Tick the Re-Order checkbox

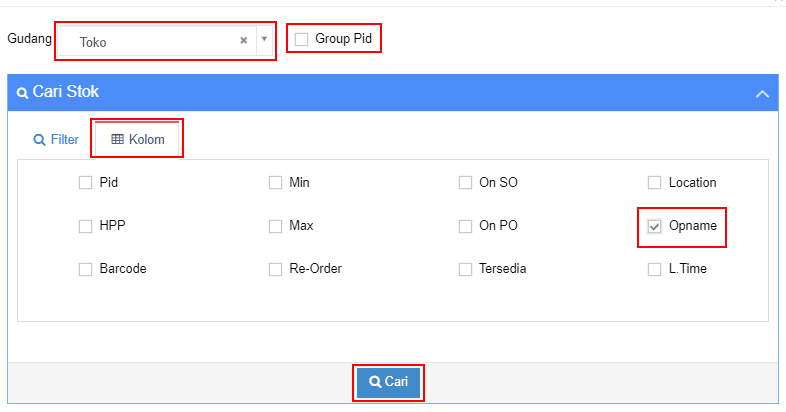click(x=275, y=269)
